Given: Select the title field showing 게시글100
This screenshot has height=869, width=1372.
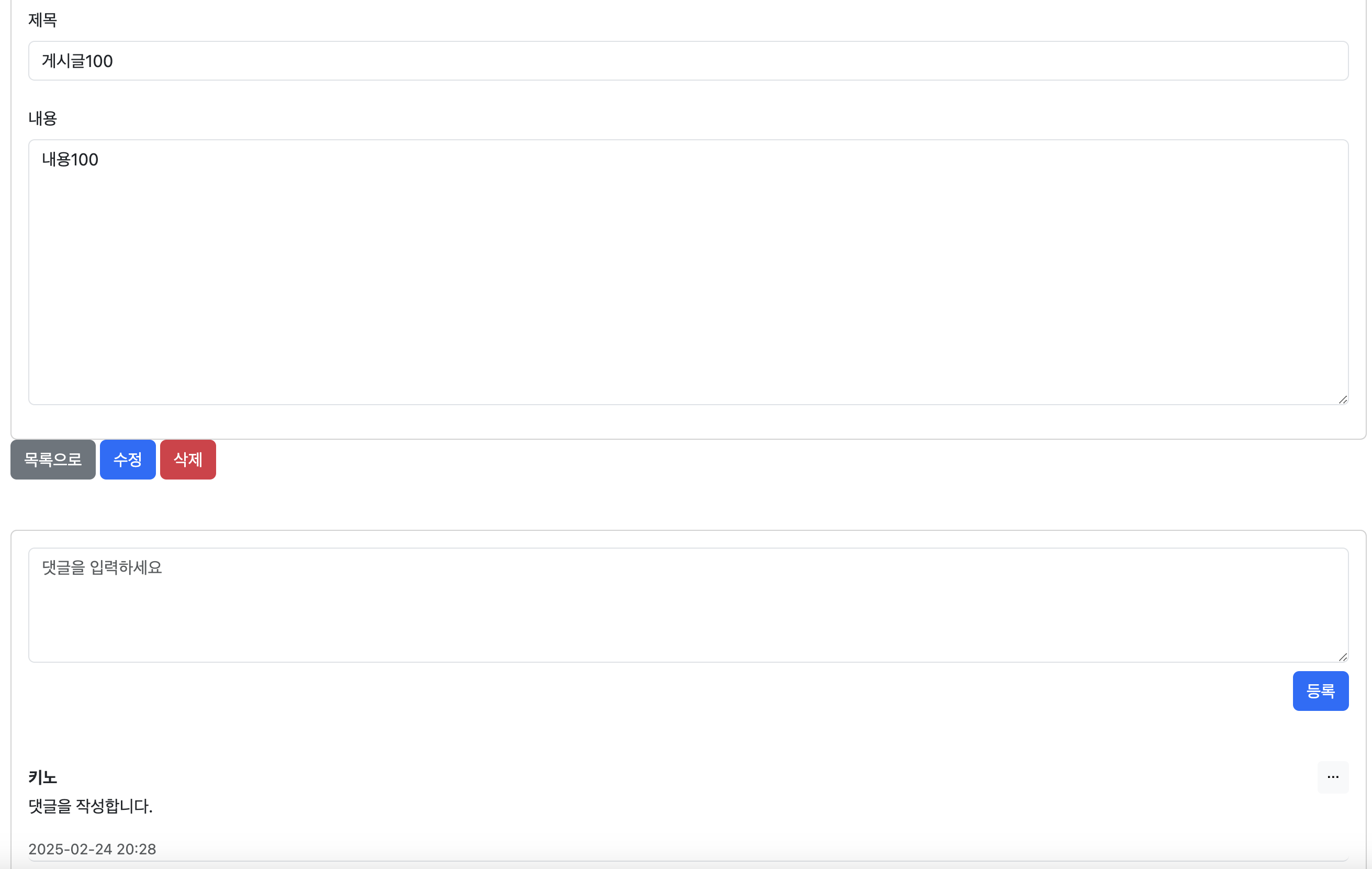Looking at the screenshot, I should 684,61.
